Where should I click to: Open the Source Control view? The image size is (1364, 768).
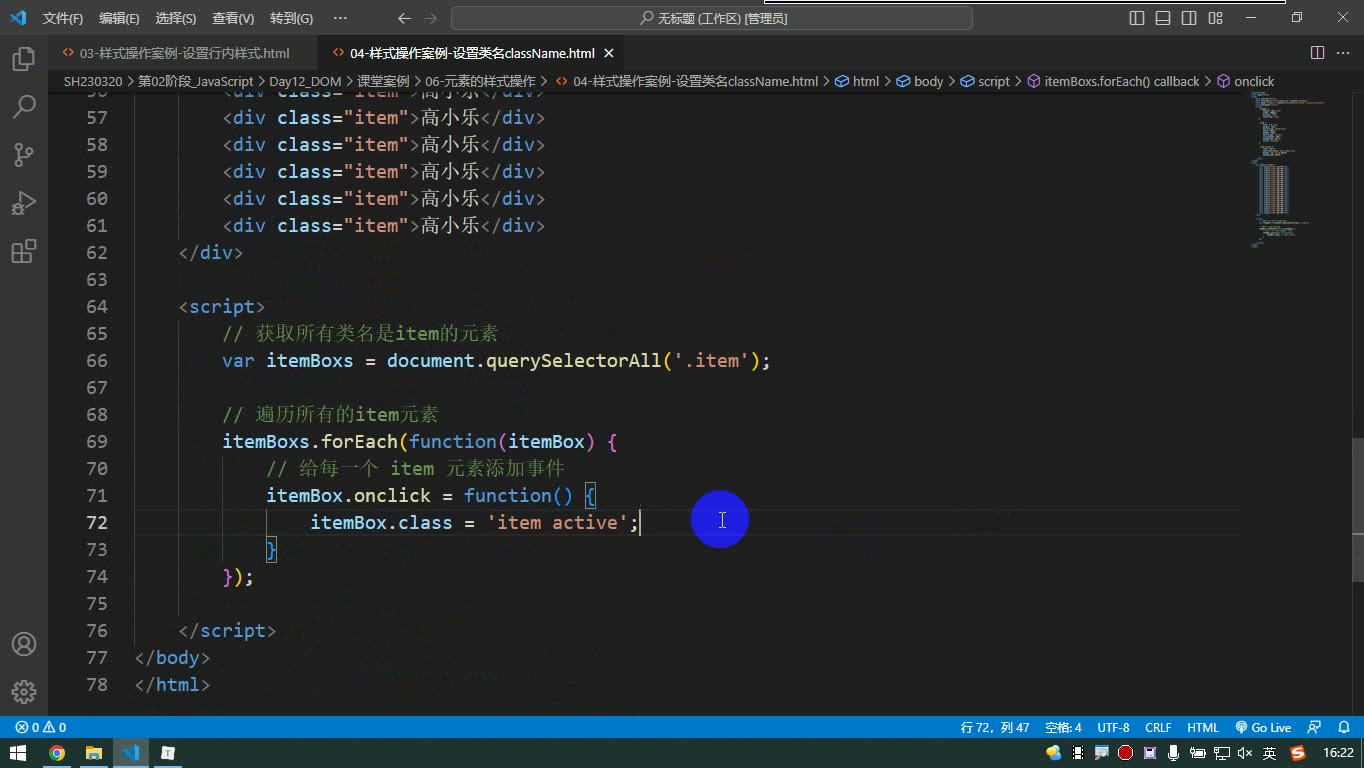tap(24, 155)
